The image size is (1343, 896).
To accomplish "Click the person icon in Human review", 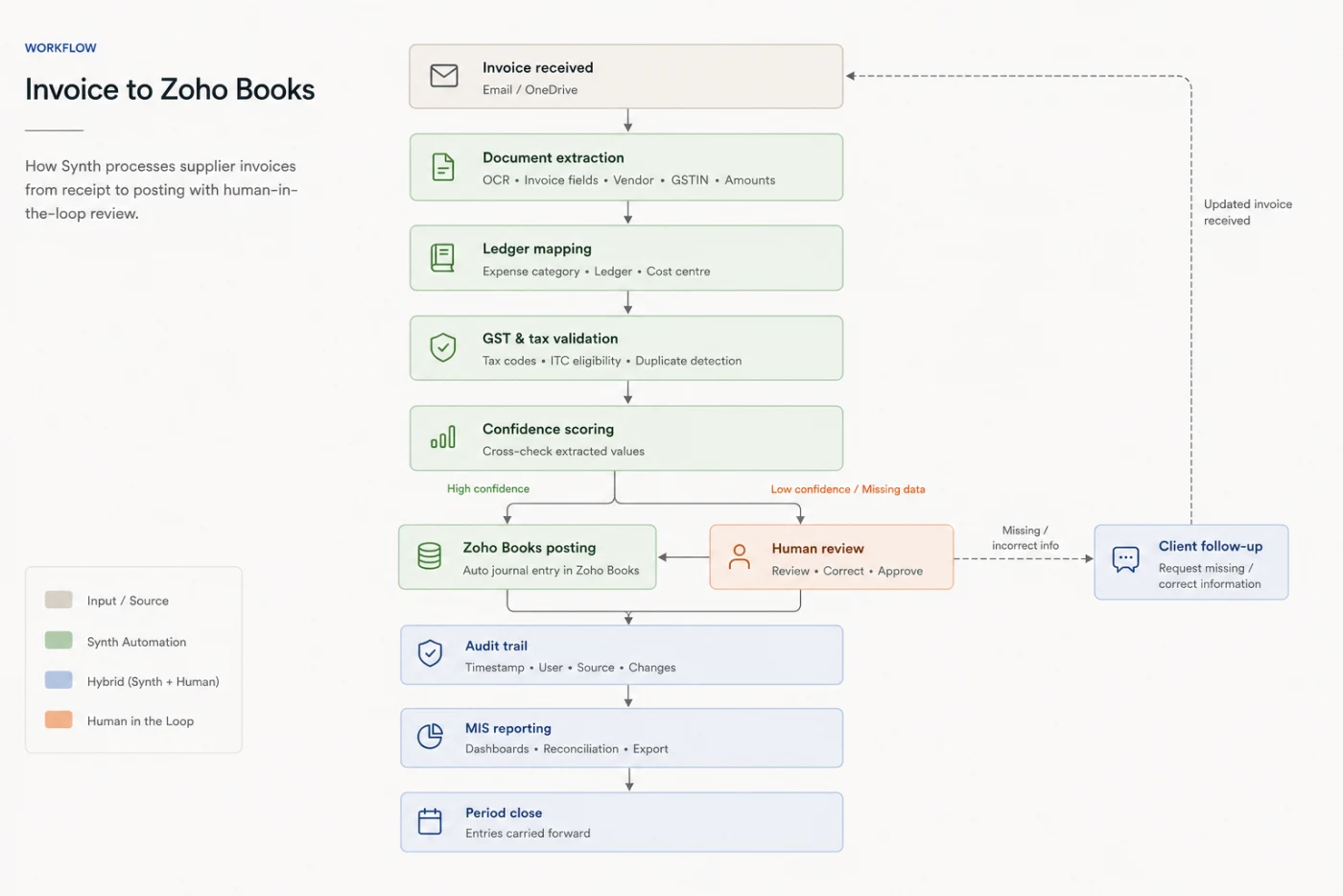I will click(x=739, y=557).
